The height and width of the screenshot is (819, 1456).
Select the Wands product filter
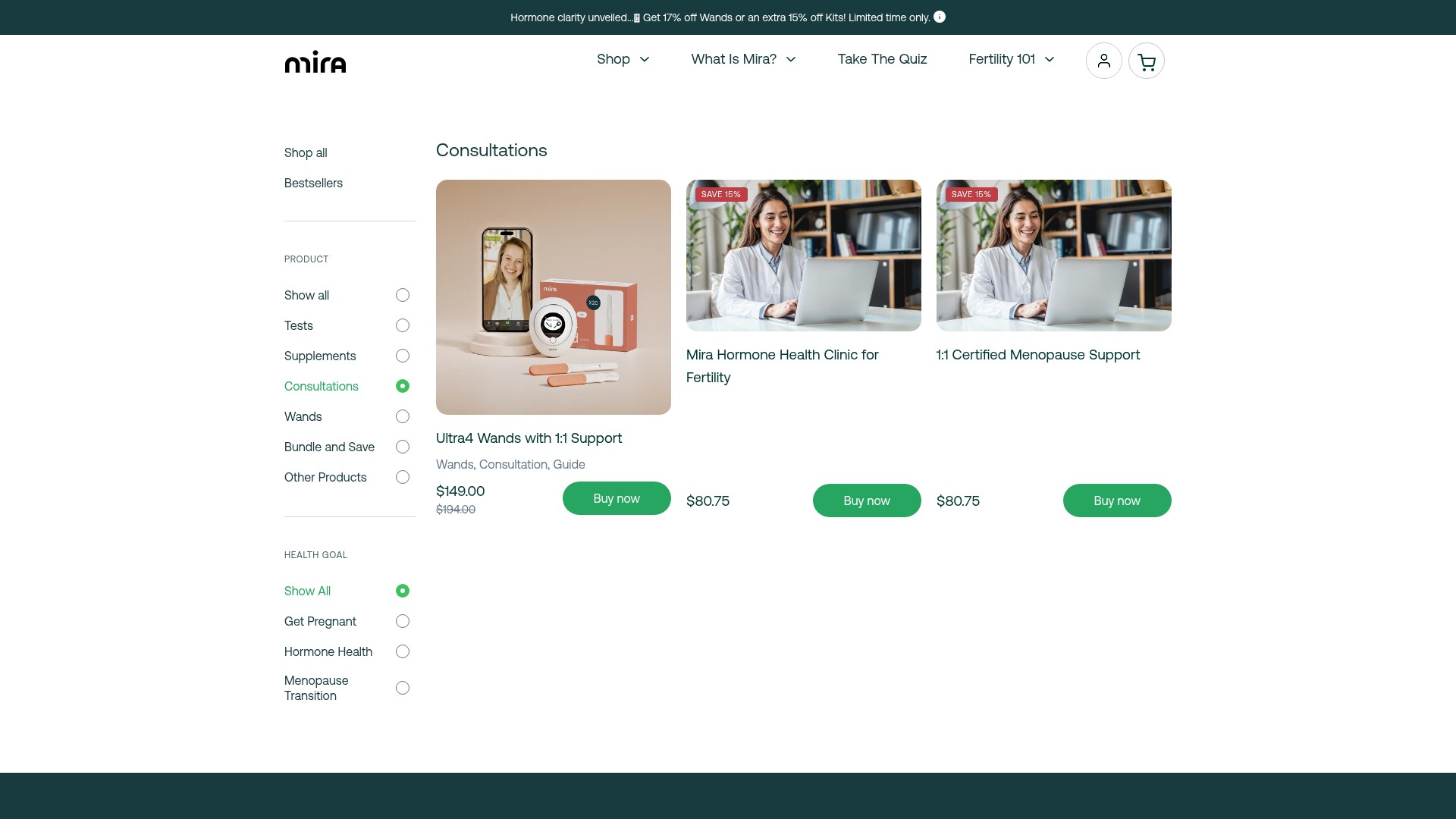pos(347,416)
